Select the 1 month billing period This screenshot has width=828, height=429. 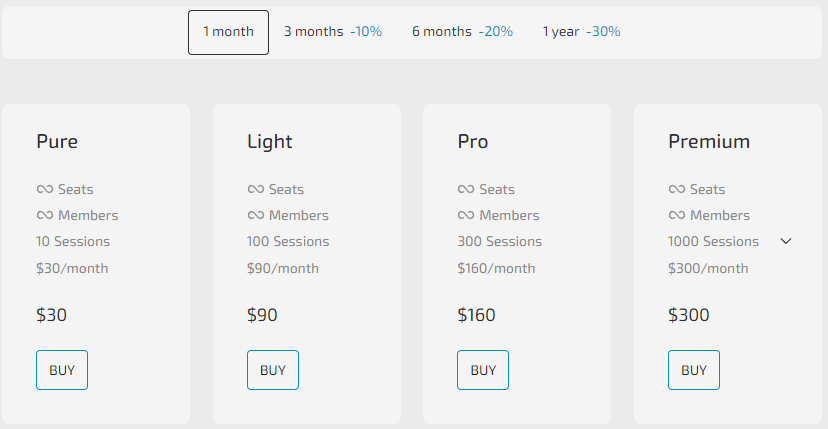[x=228, y=32]
